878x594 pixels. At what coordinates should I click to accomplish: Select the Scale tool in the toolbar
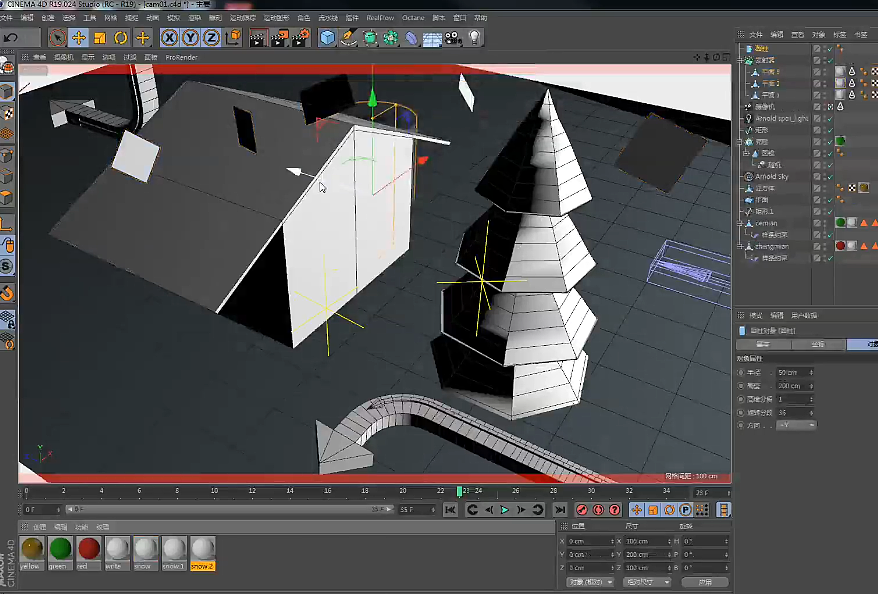(x=98, y=37)
